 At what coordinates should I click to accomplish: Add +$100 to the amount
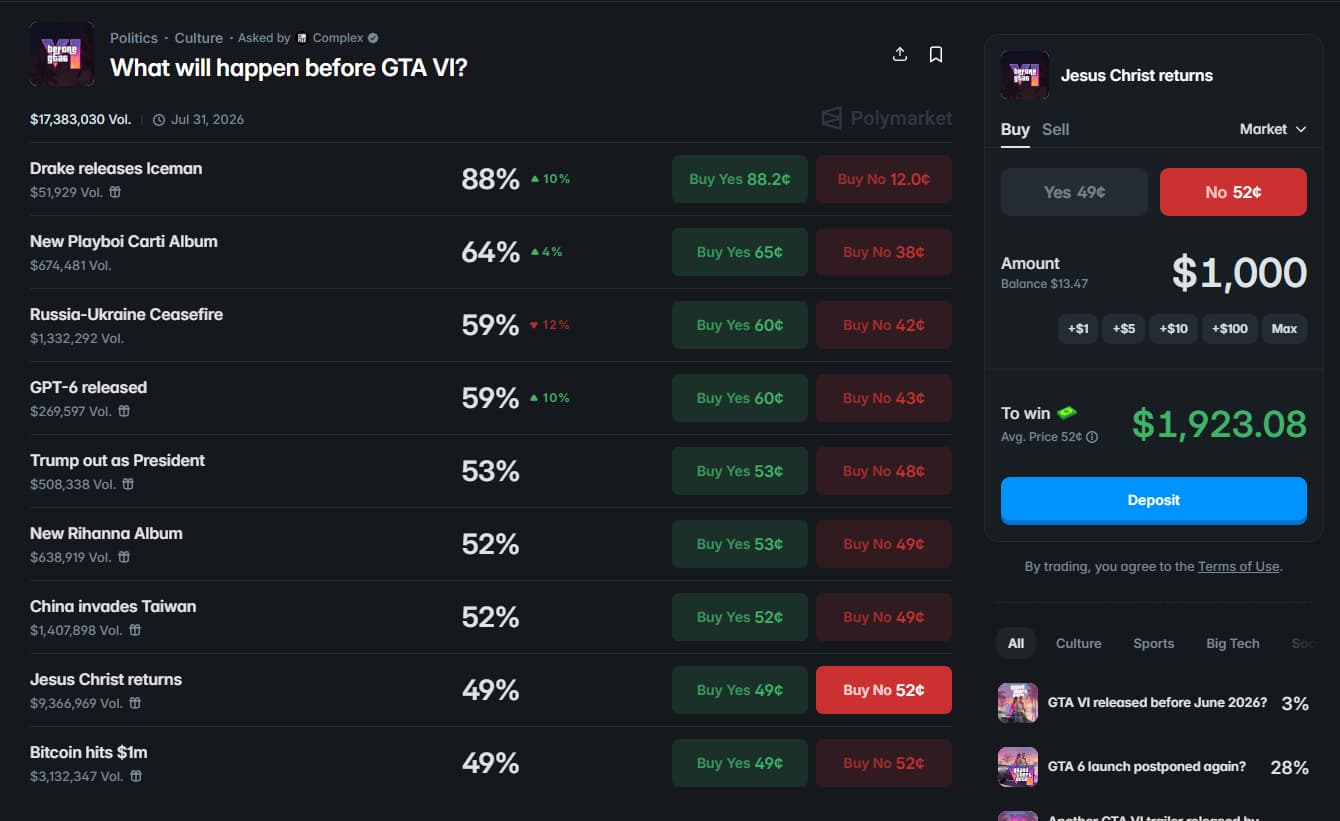(1229, 328)
